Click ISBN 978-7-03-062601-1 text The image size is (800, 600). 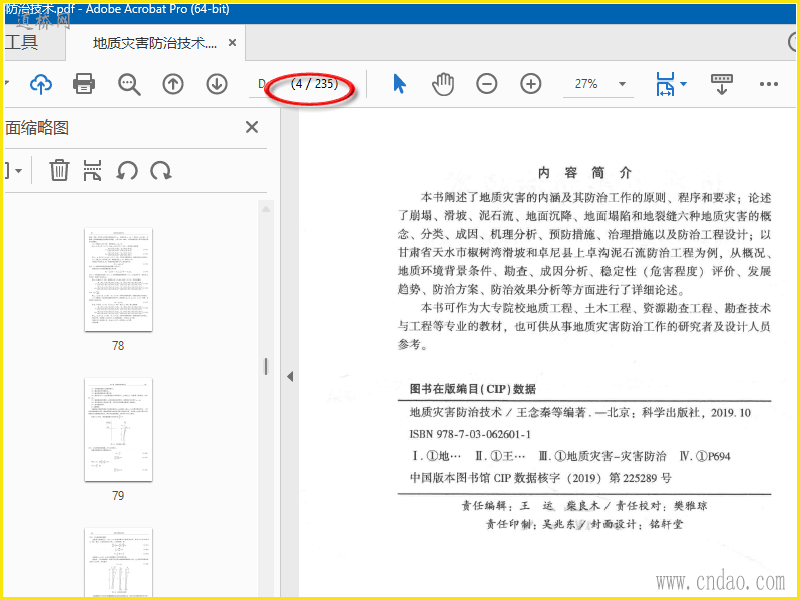pos(470,434)
